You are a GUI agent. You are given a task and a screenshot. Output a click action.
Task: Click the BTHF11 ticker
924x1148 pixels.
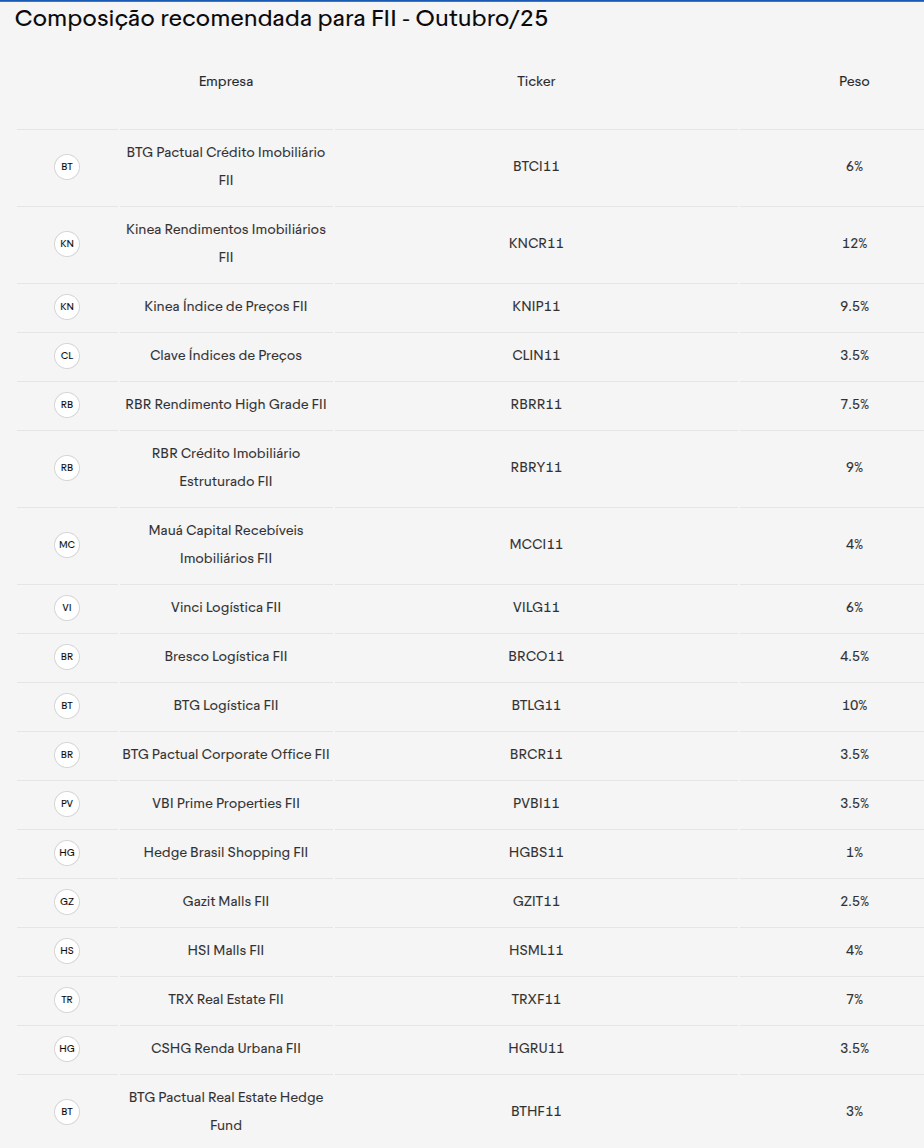(x=536, y=1112)
